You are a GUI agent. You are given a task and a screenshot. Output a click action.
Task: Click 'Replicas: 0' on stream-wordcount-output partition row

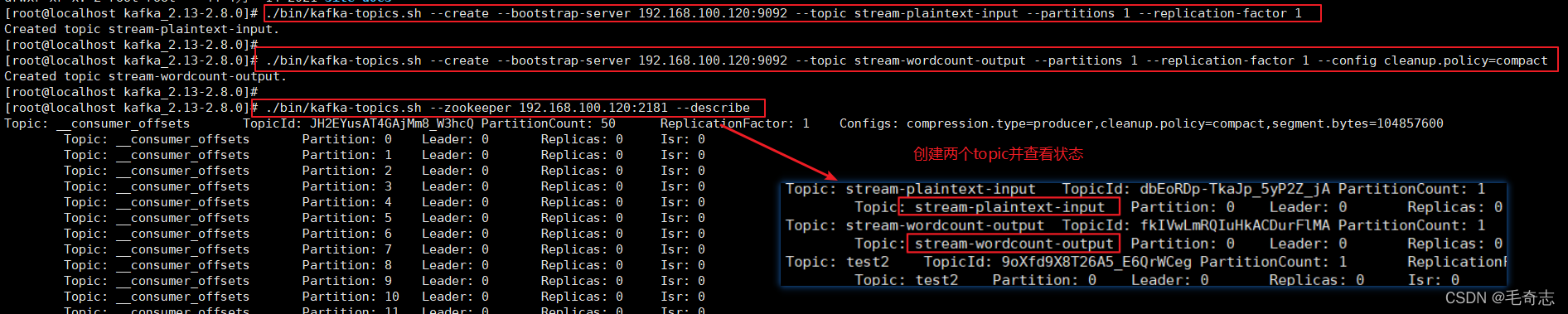point(1454,244)
